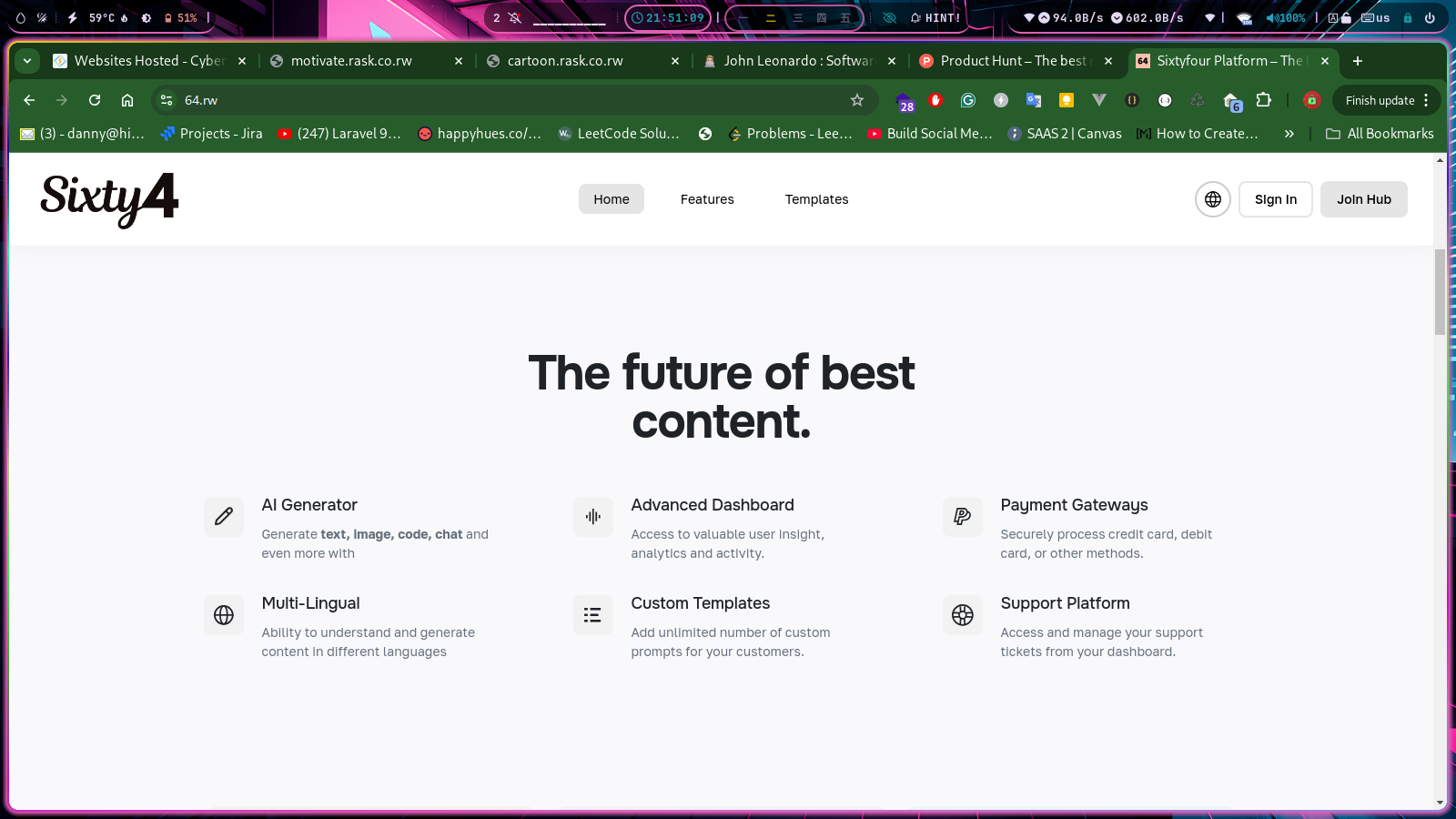Open the Google Translate extension
The width and height of the screenshot is (1456, 819).
click(1034, 100)
